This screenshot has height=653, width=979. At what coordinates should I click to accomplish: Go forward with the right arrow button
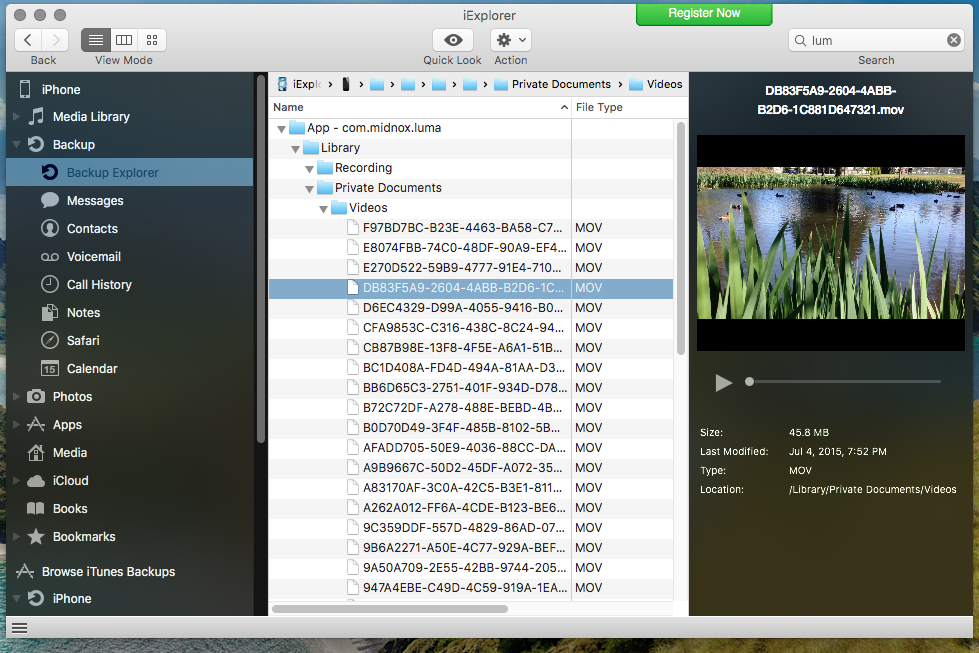(x=56, y=40)
